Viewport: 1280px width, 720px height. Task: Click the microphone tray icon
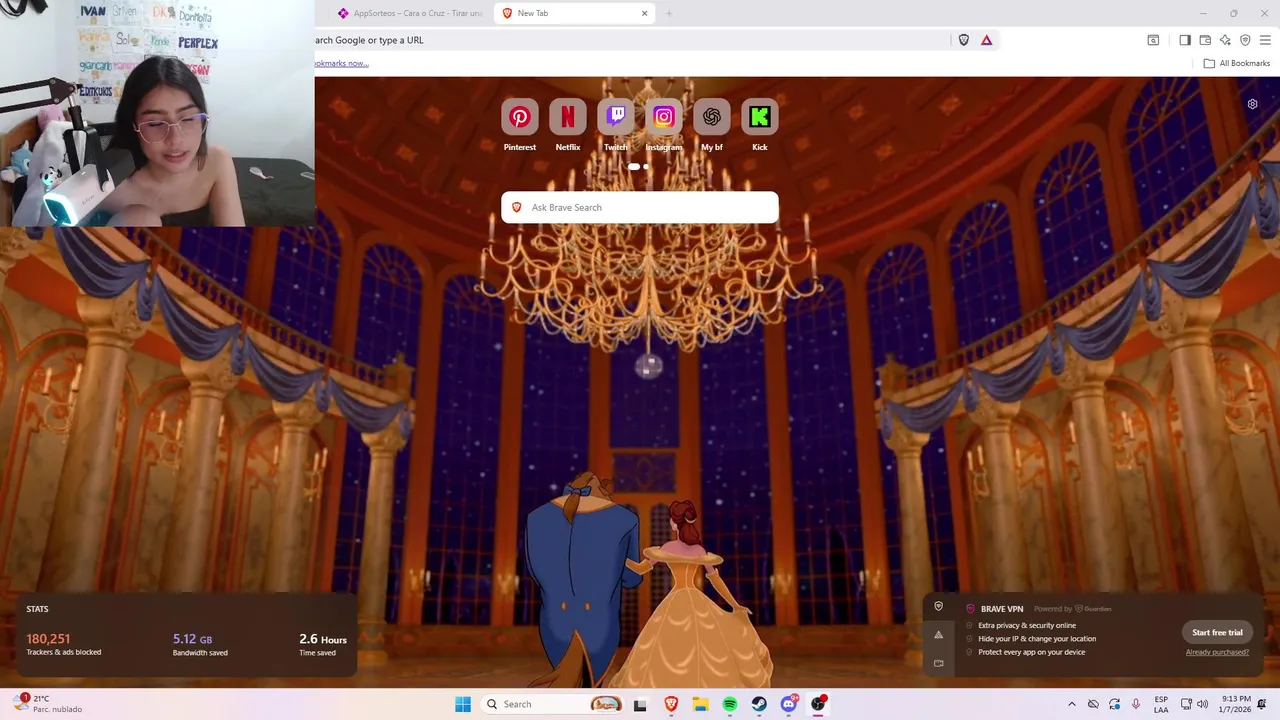click(1135, 704)
